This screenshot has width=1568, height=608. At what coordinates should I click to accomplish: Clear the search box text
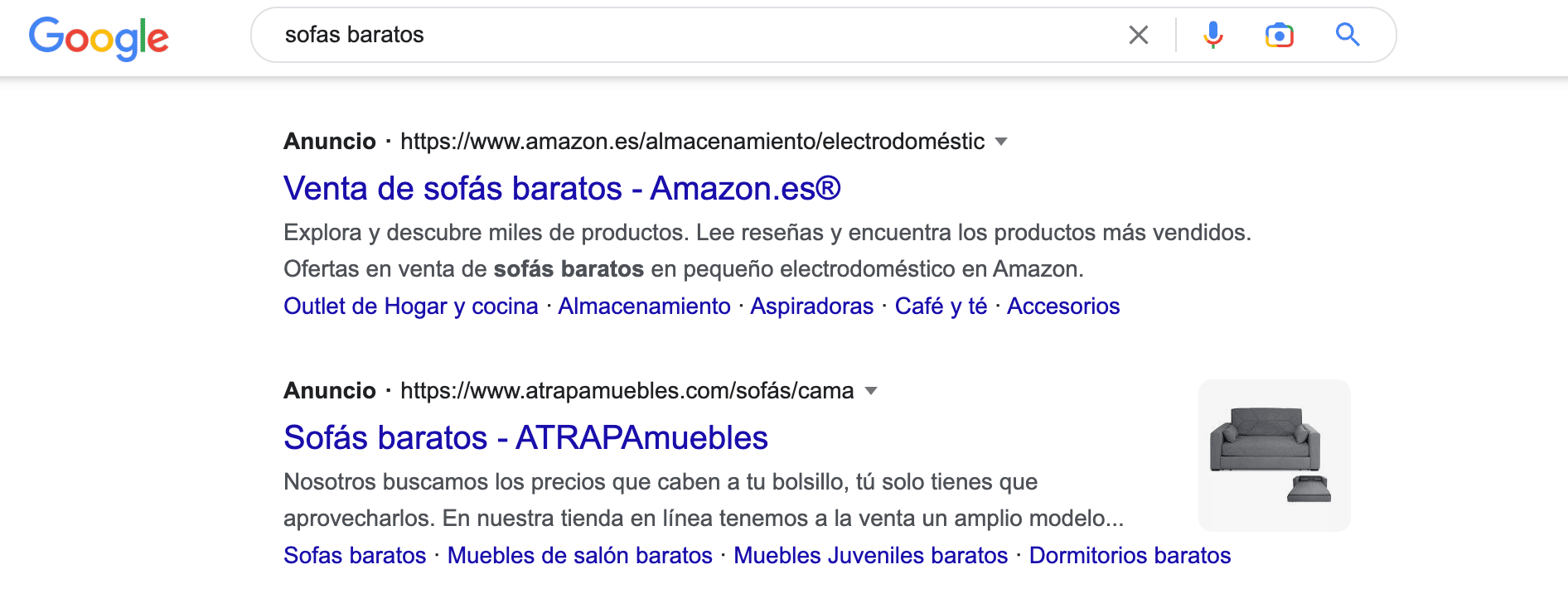click(x=1138, y=35)
